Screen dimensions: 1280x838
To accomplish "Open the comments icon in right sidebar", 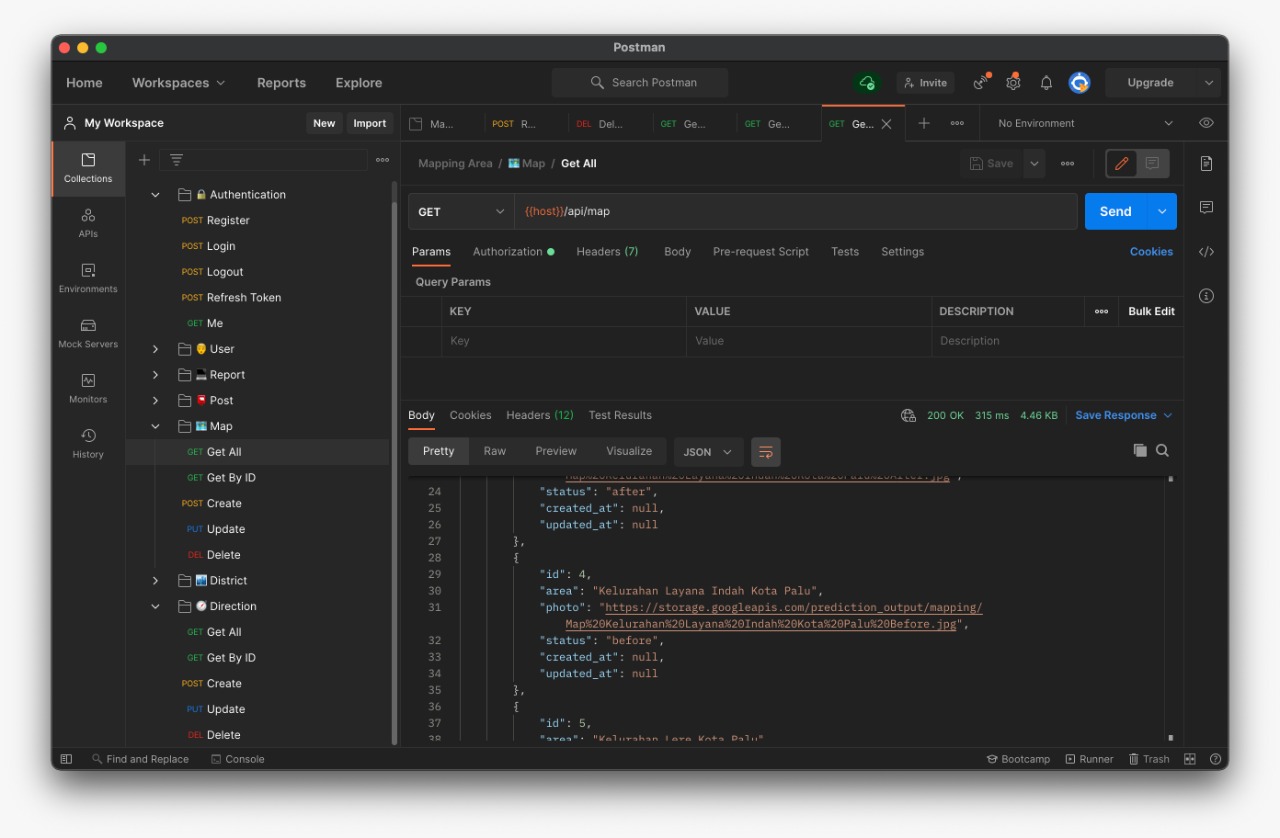I will coord(1206,207).
